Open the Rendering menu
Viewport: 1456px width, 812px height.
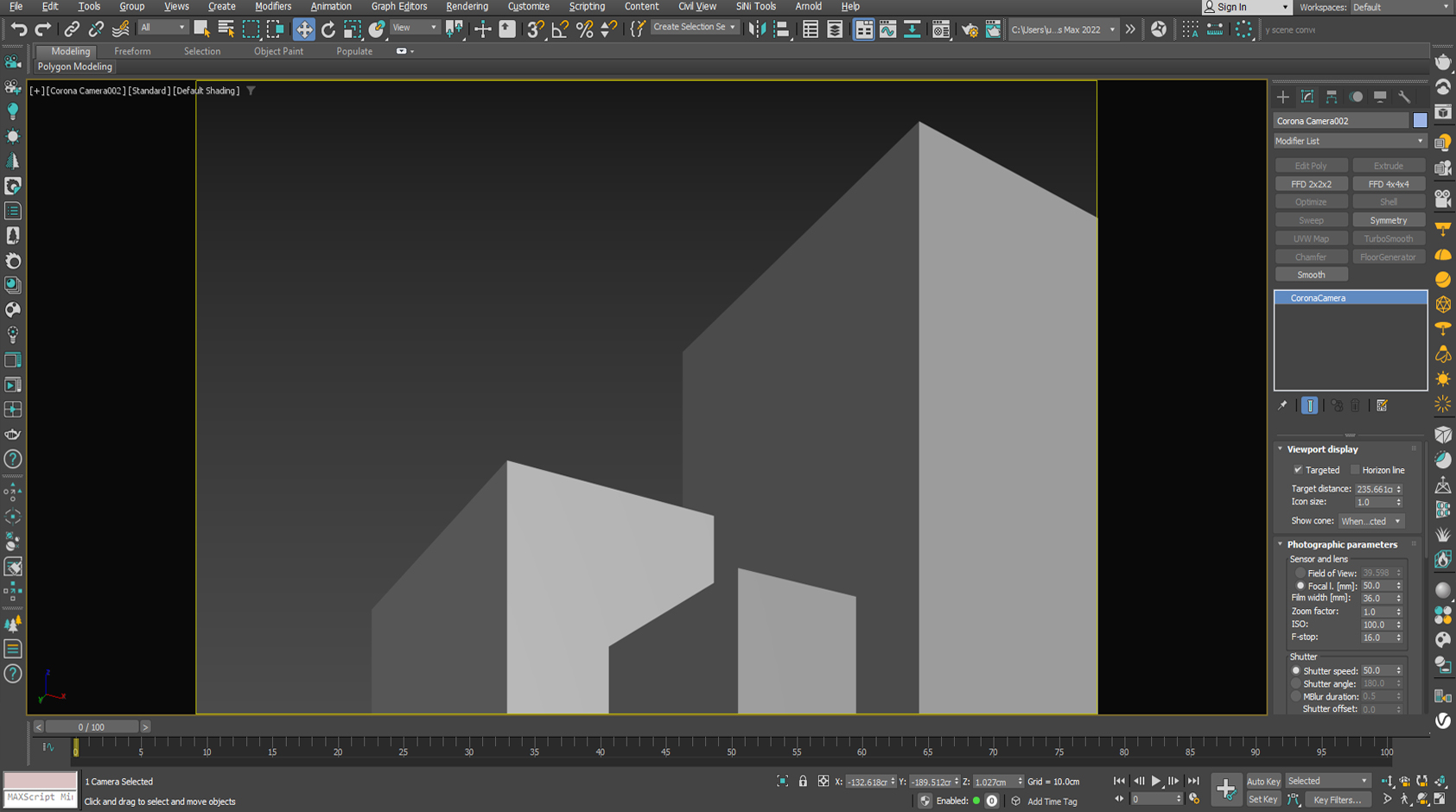[x=467, y=7]
